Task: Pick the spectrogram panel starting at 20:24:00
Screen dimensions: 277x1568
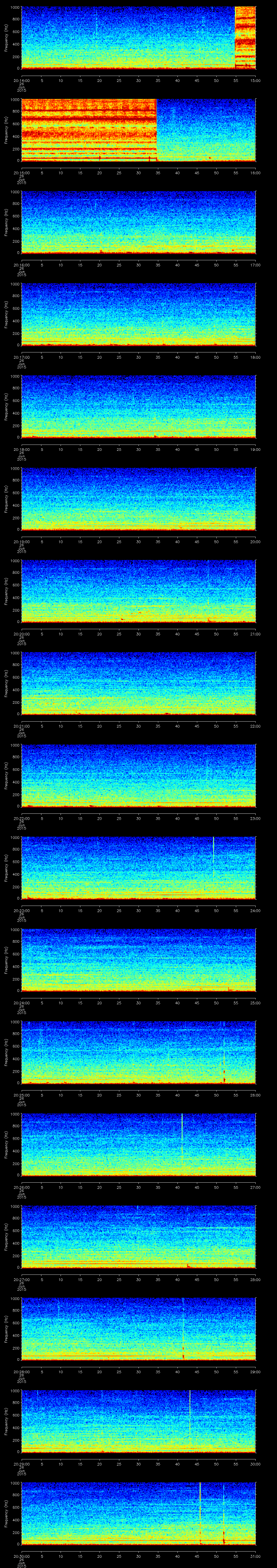Action: [x=138, y=960]
